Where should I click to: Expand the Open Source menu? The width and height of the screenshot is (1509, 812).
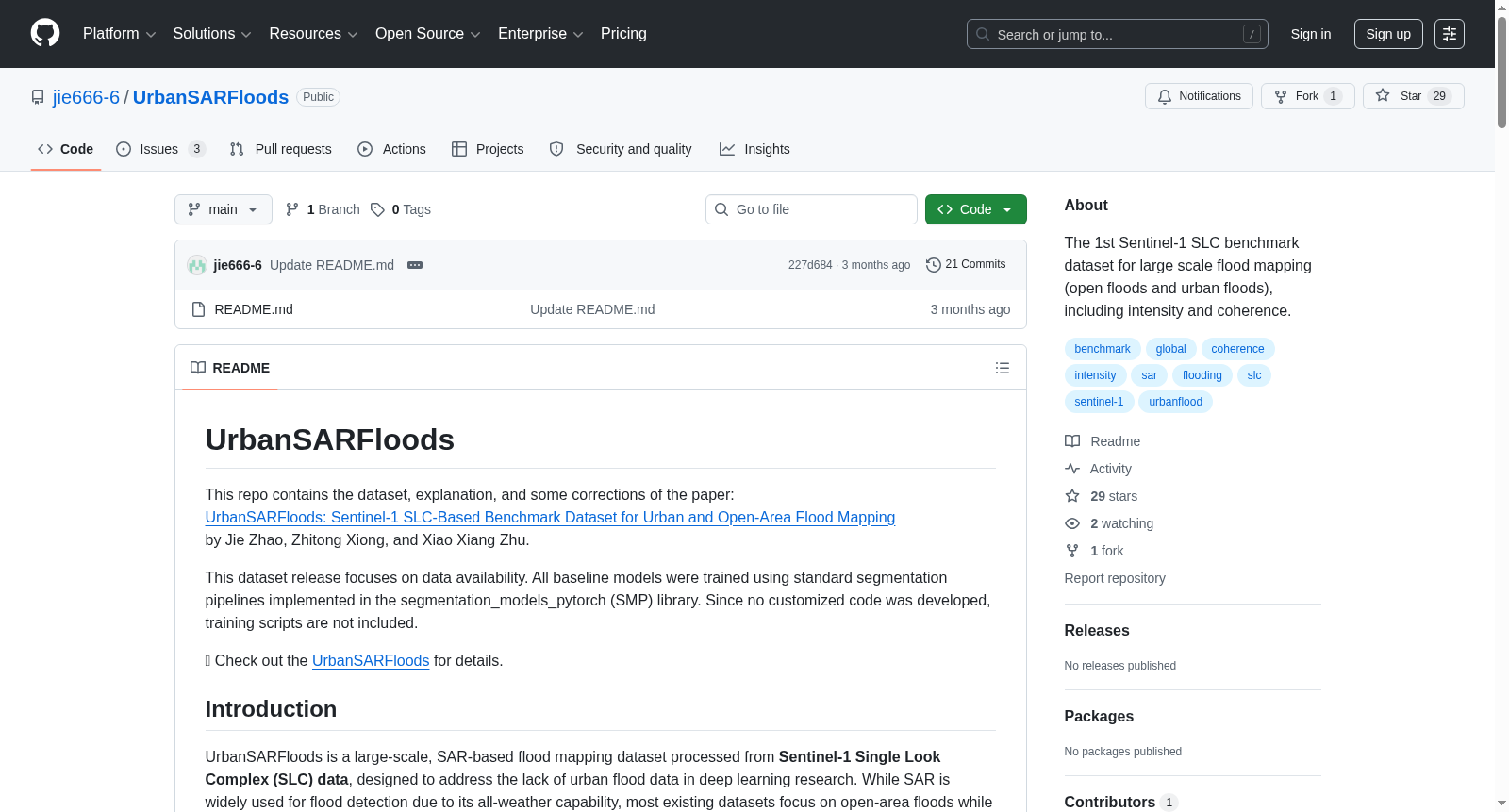click(x=428, y=34)
